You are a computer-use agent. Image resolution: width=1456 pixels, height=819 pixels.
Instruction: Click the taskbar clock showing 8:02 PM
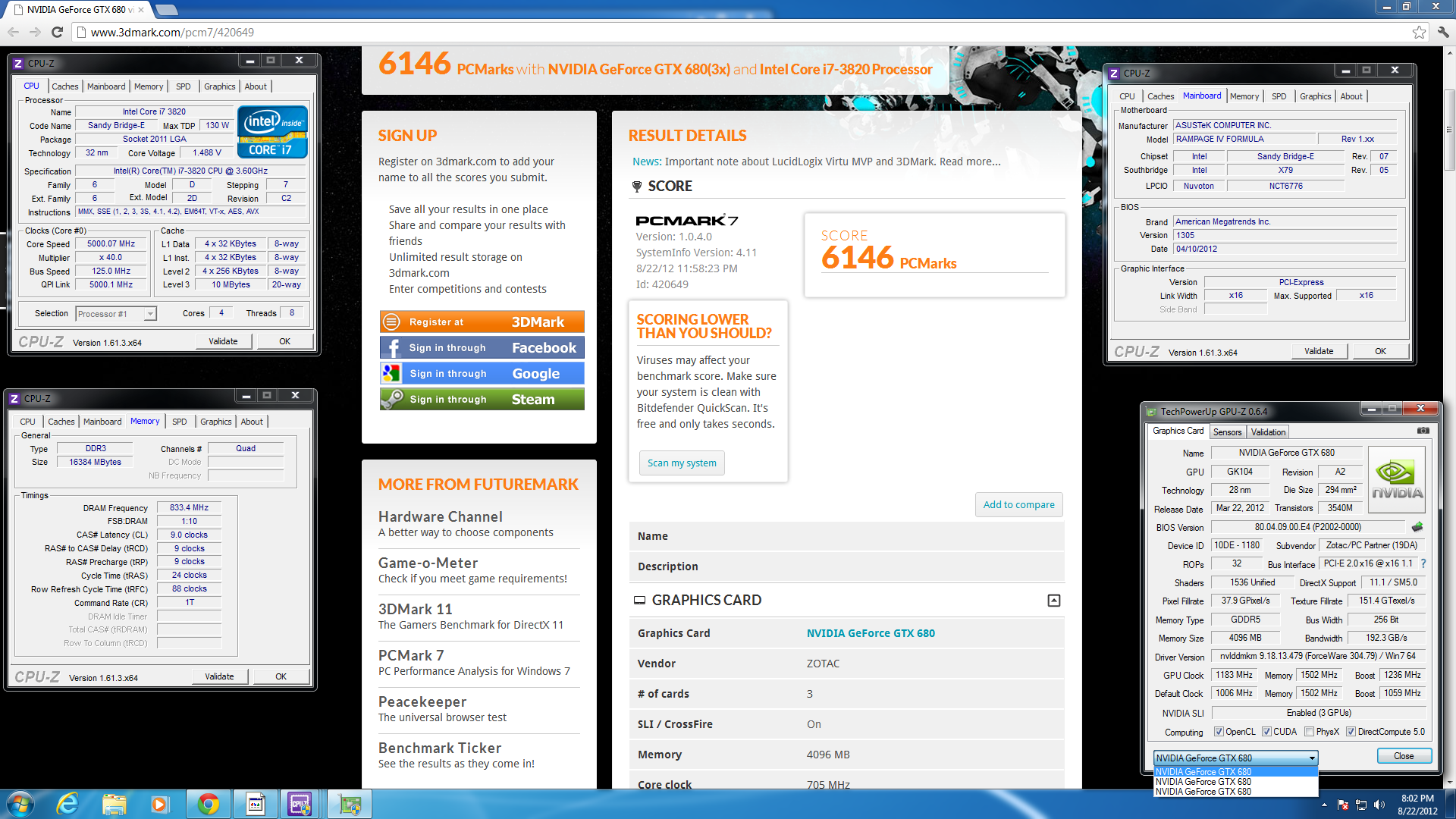[x=1417, y=805]
